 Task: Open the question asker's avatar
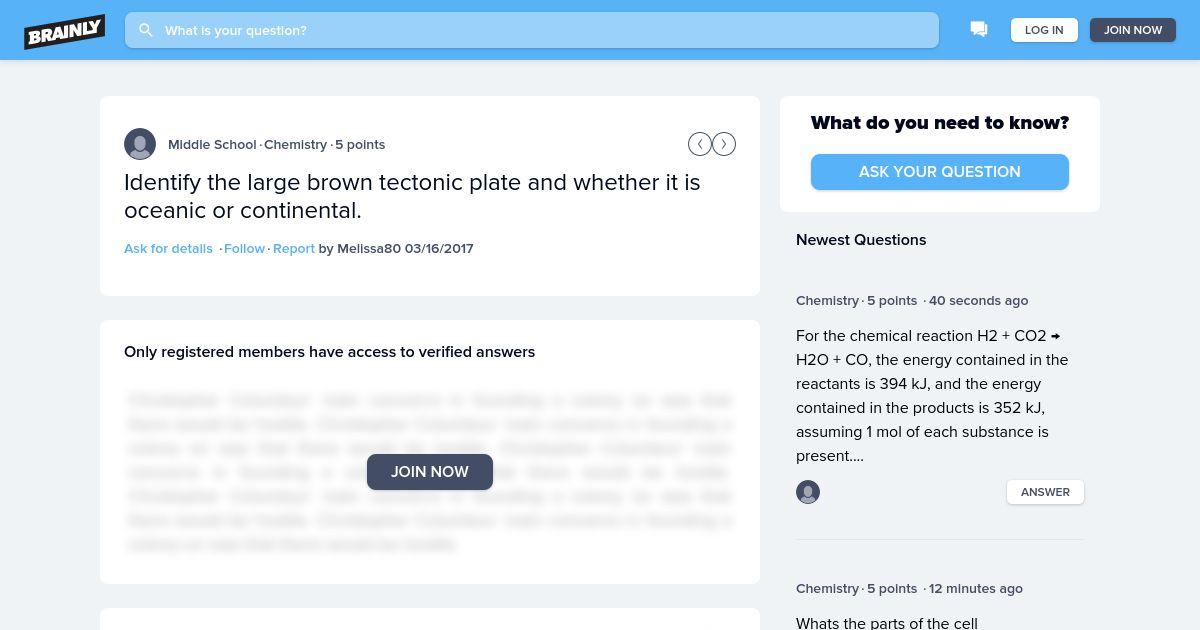point(140,144)
